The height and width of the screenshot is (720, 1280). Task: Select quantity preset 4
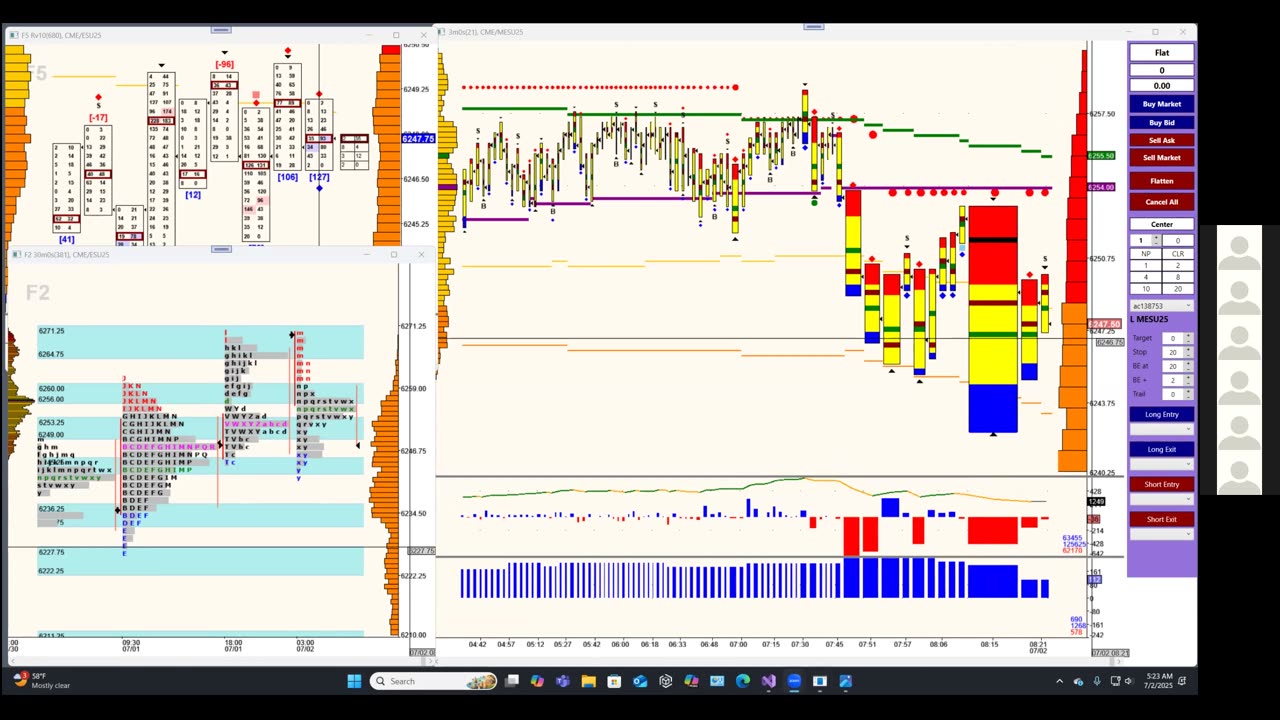(x=1146, y=278)
